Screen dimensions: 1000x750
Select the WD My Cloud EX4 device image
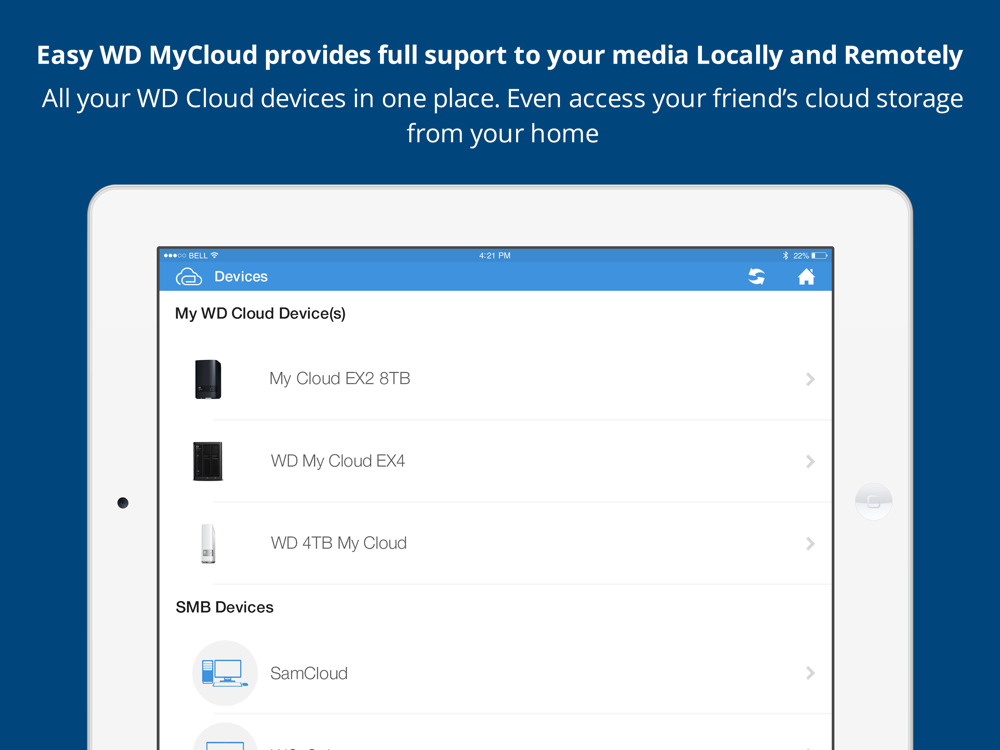pyautogui.click(x=208, y=461)
